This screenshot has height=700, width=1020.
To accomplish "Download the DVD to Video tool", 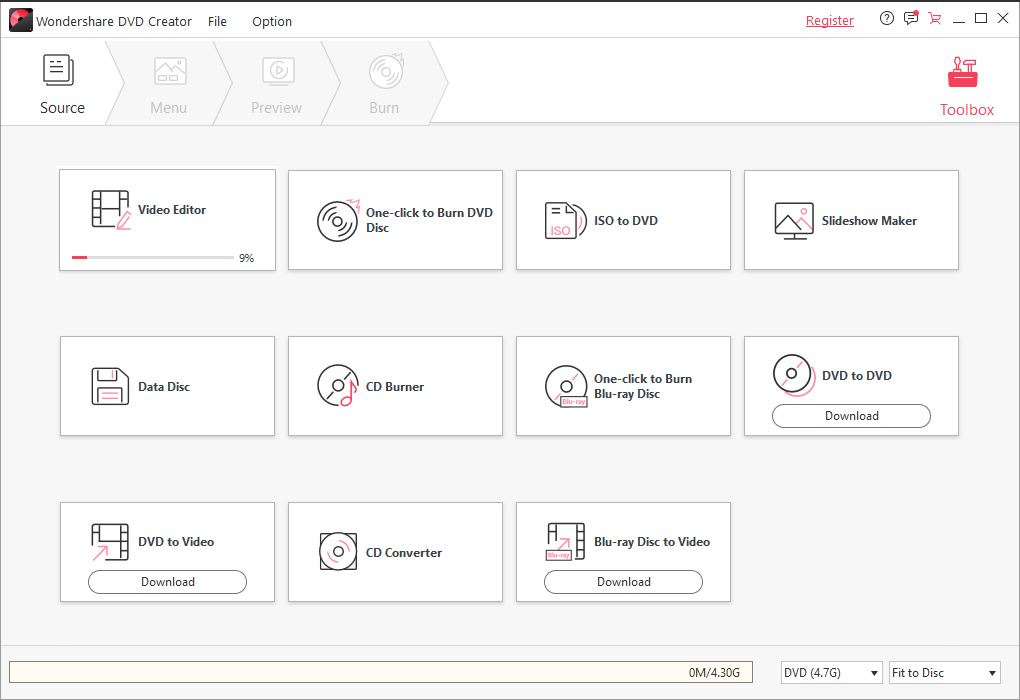I will click(168, 582).
